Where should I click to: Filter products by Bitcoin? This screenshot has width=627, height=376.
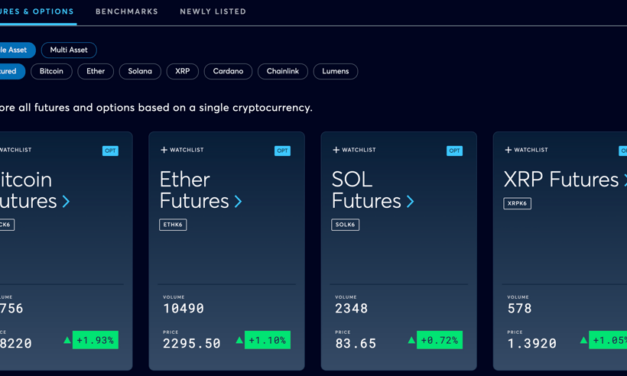(51, 71)
